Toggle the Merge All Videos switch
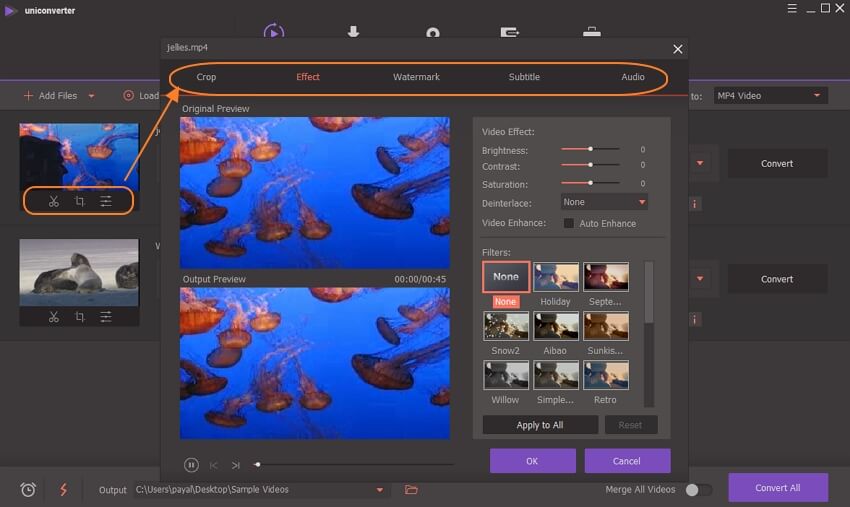 698,489
